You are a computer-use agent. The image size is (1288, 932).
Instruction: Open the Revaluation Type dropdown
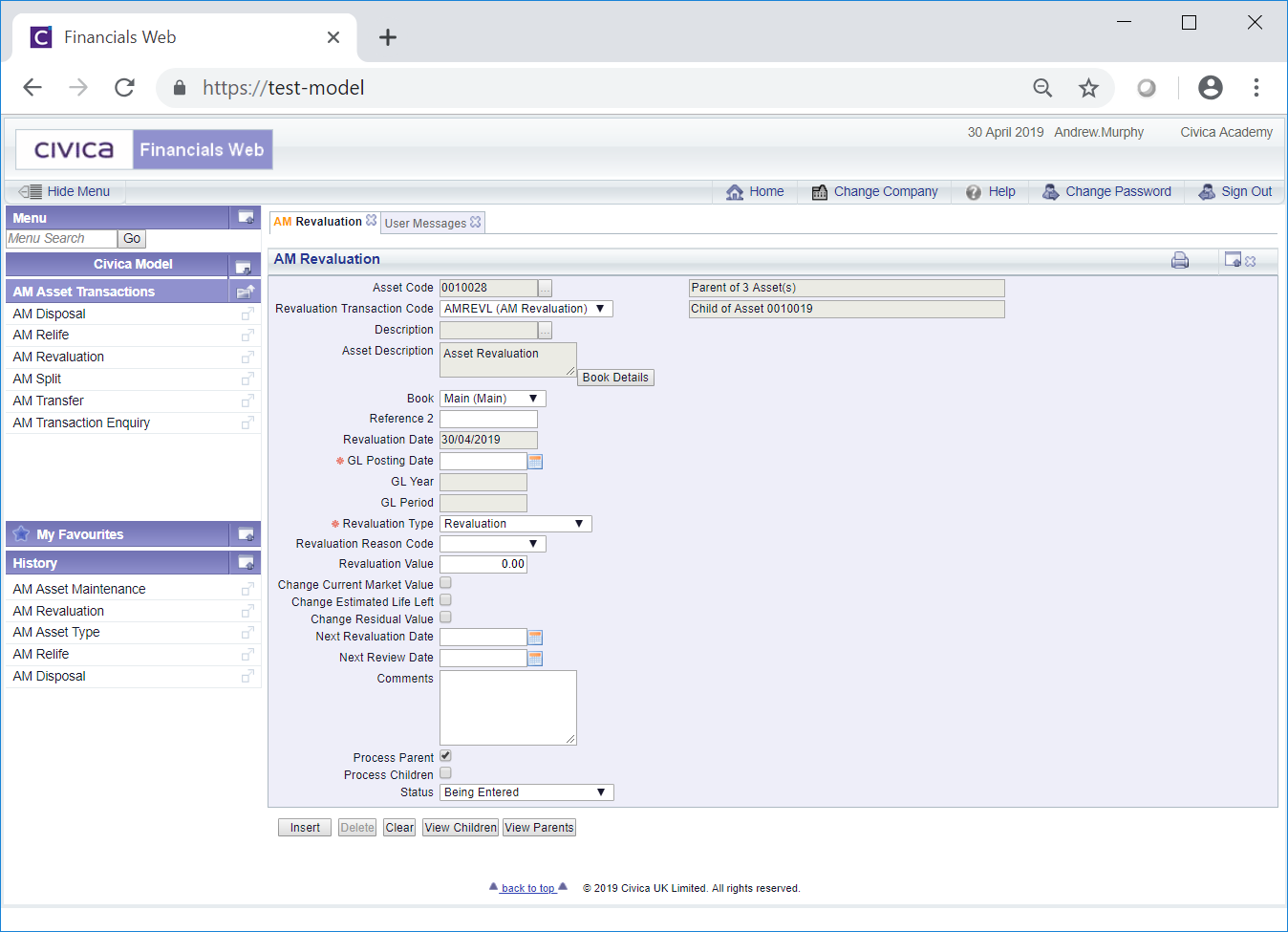point(515,524)
